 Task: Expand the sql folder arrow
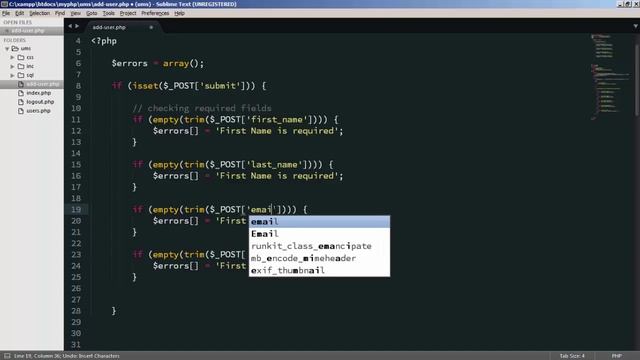pos(12,76)
